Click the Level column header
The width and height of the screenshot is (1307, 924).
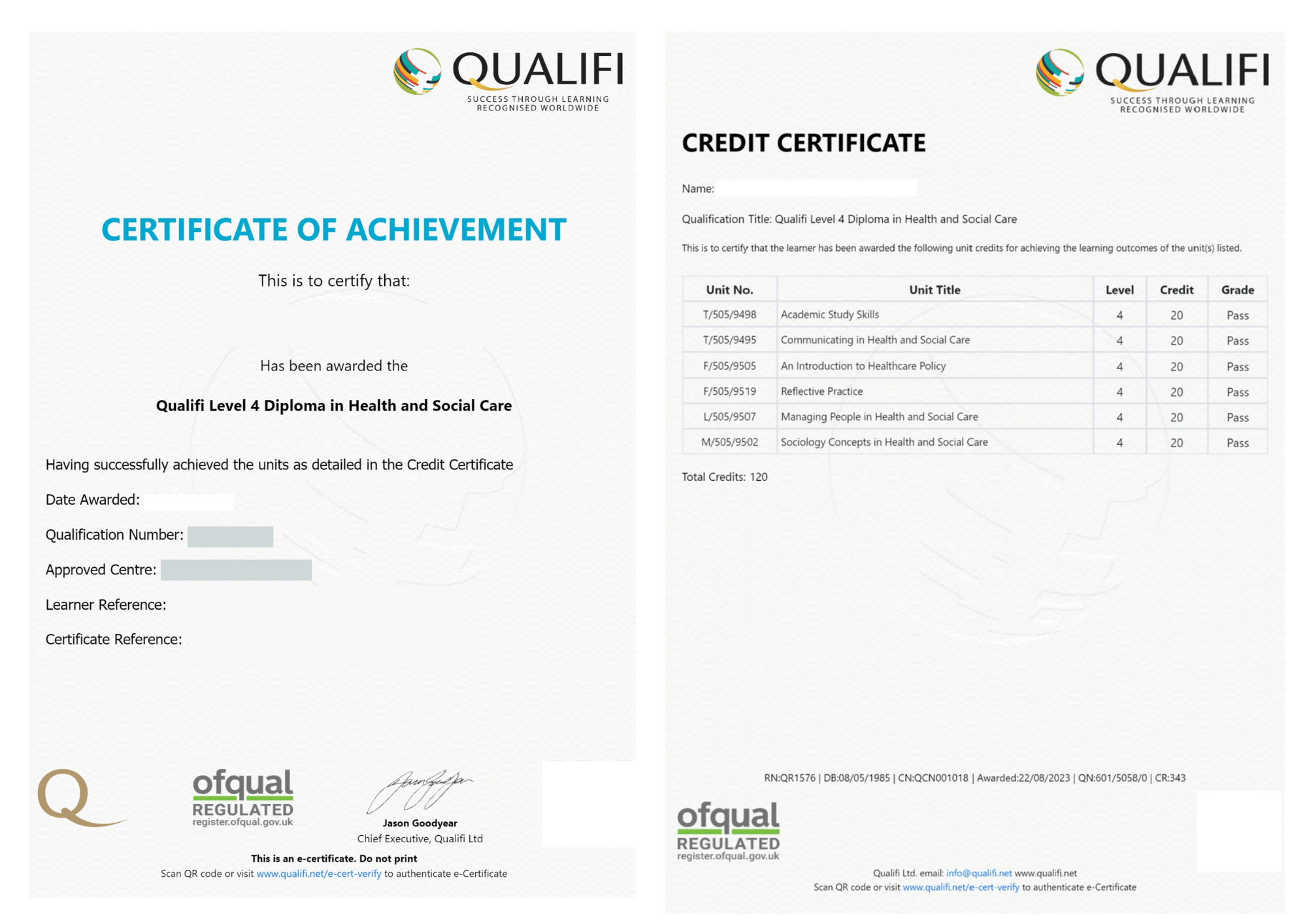(x=1119, y=289)
